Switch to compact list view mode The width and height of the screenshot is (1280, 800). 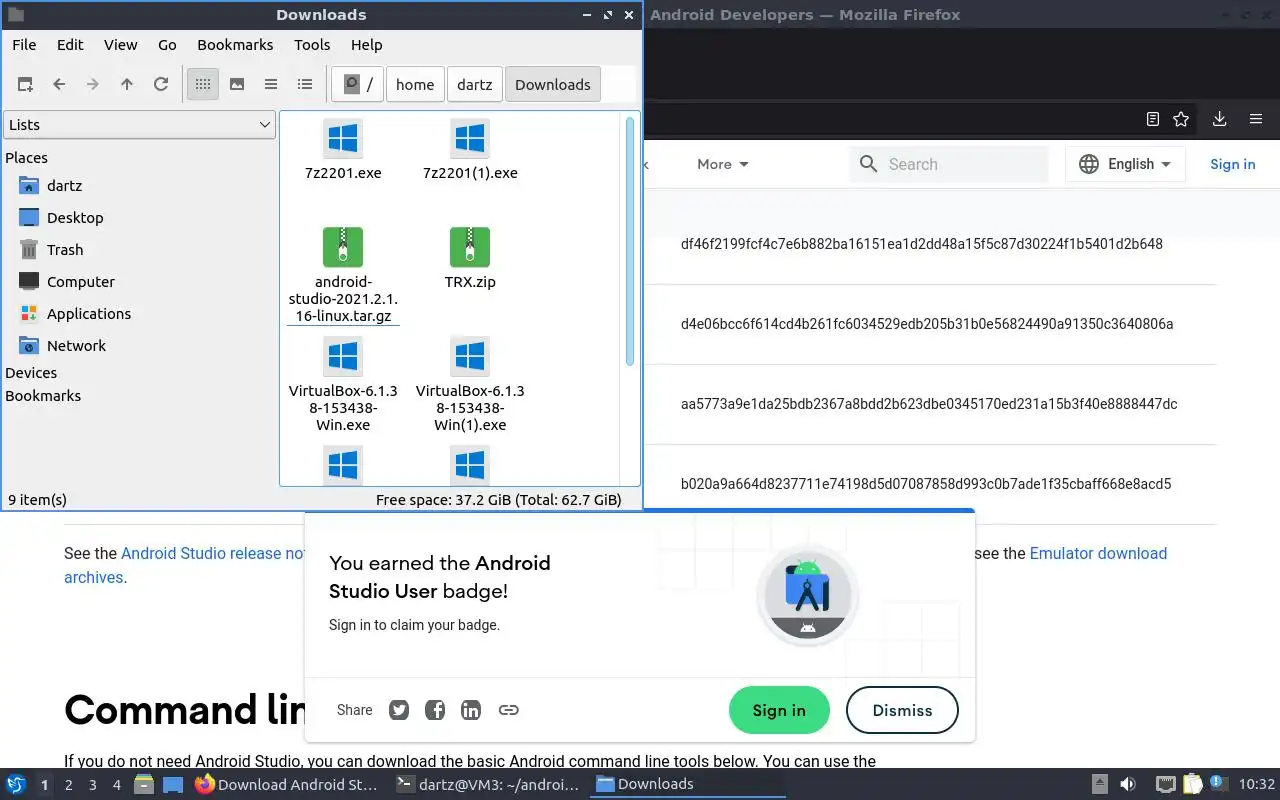tap(271, 85)
